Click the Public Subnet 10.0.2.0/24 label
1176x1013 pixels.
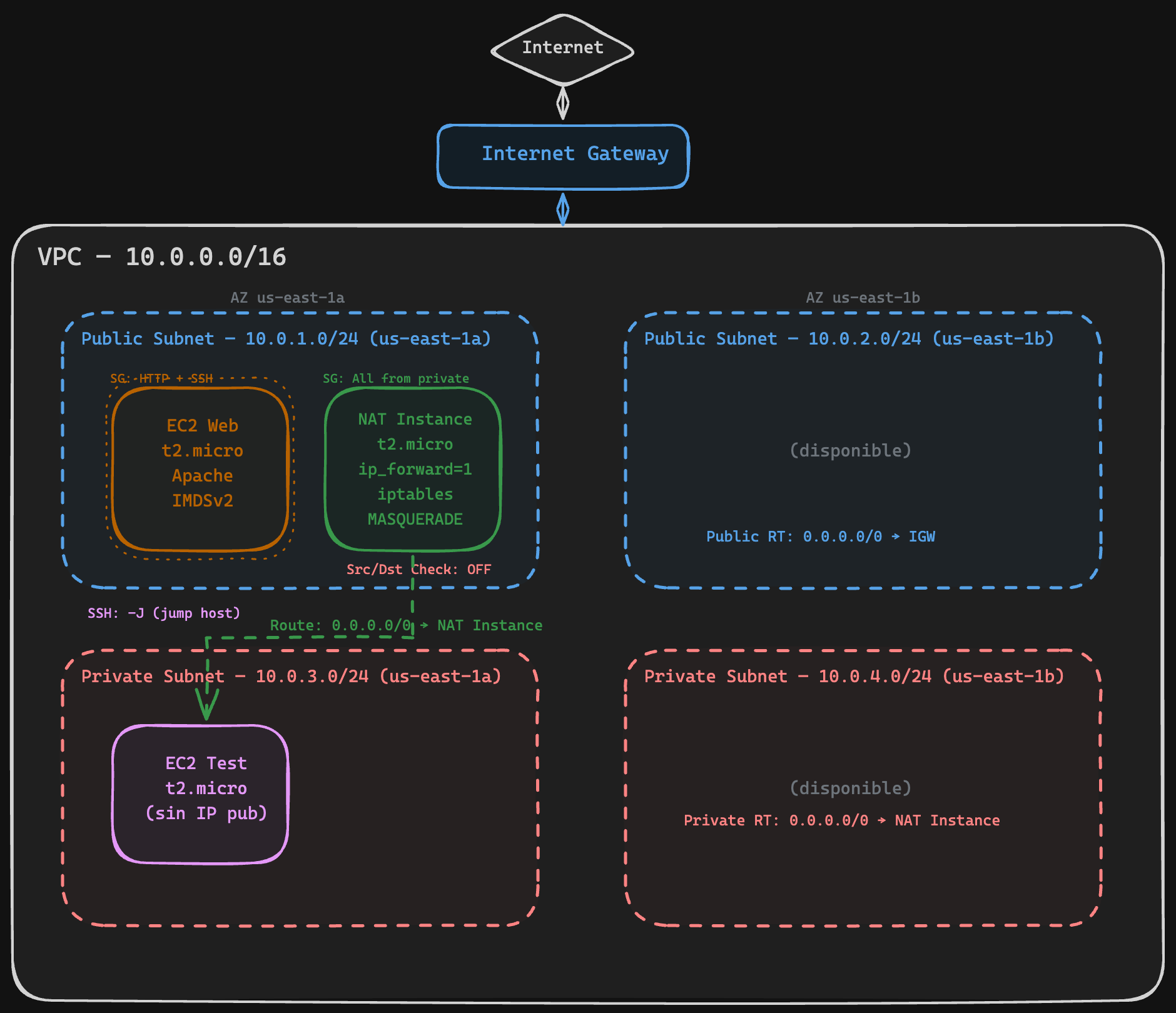tap(849, 339)
